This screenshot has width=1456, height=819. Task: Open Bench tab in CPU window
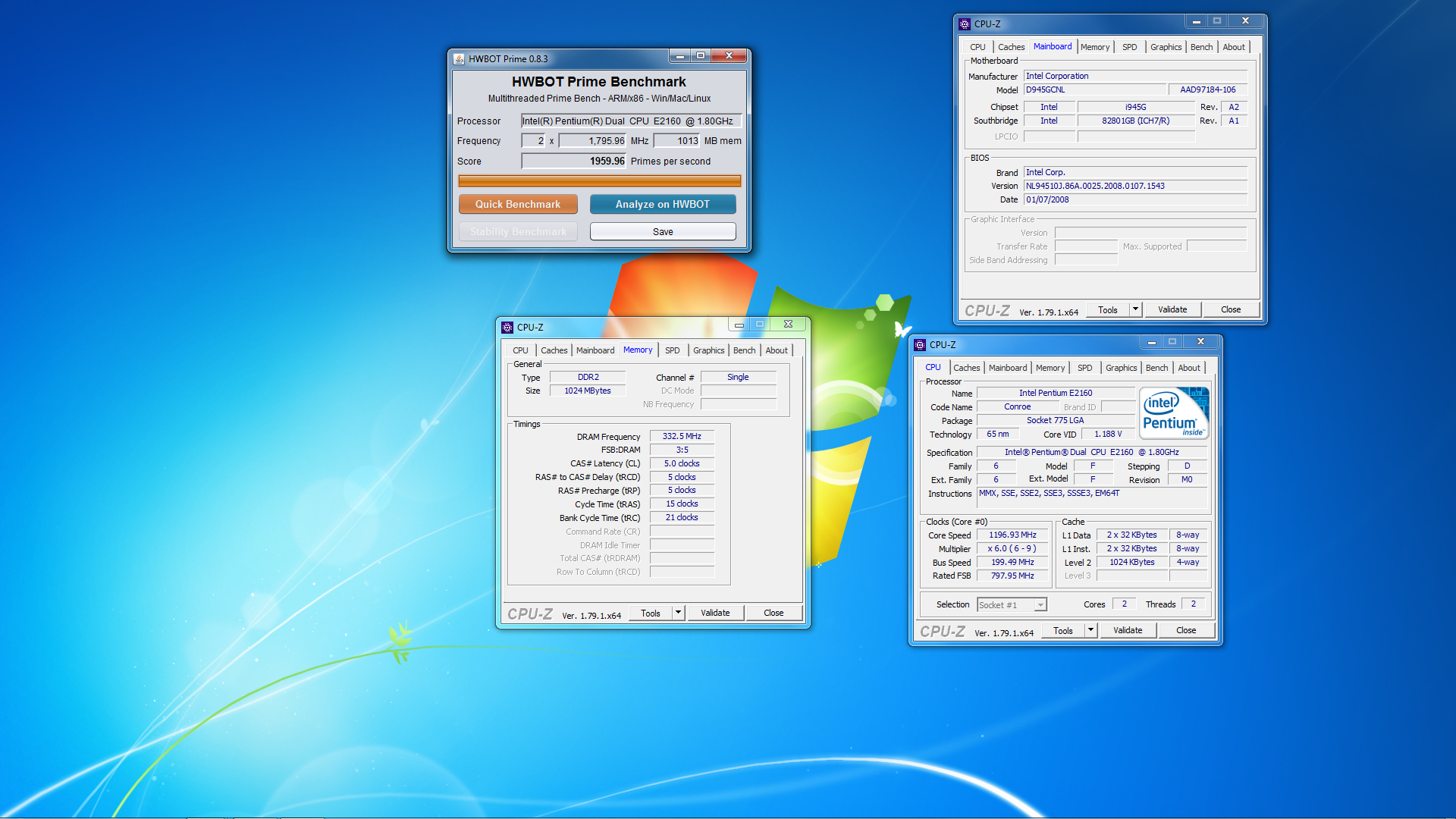(x=1156, y=368)
